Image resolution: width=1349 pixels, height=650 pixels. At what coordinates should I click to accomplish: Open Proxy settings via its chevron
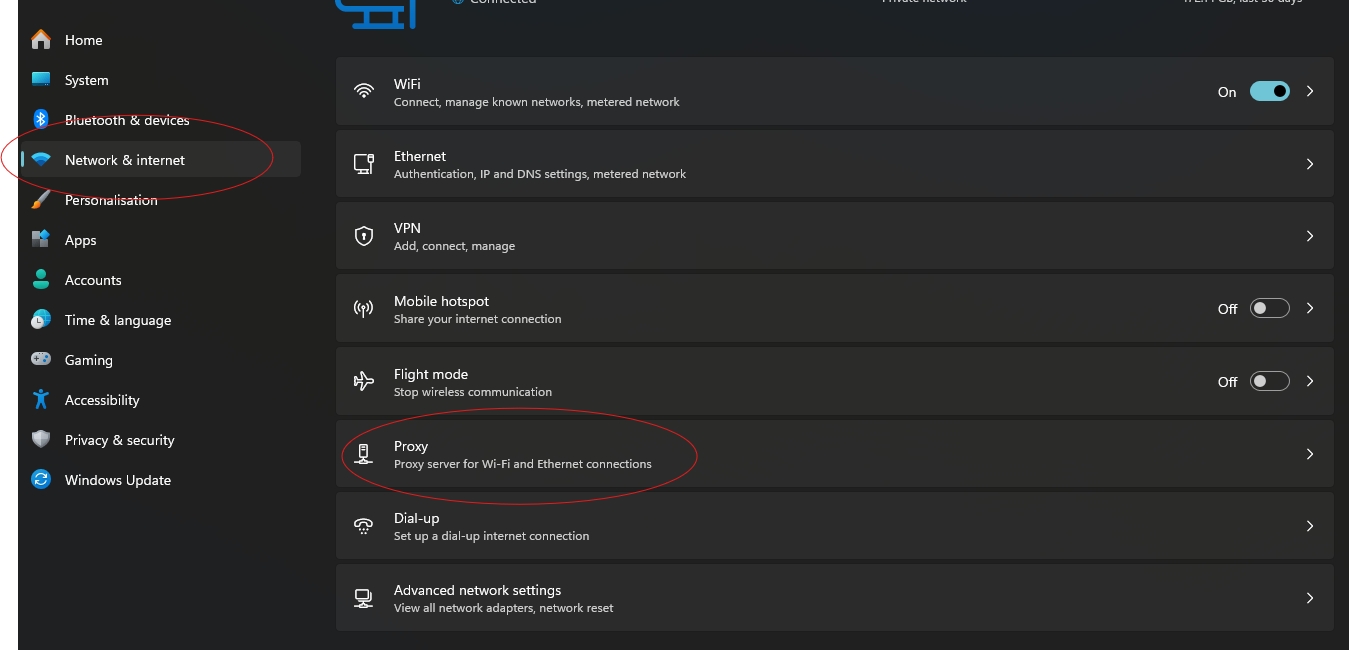pyautogui.click(x=1309, y=454)
